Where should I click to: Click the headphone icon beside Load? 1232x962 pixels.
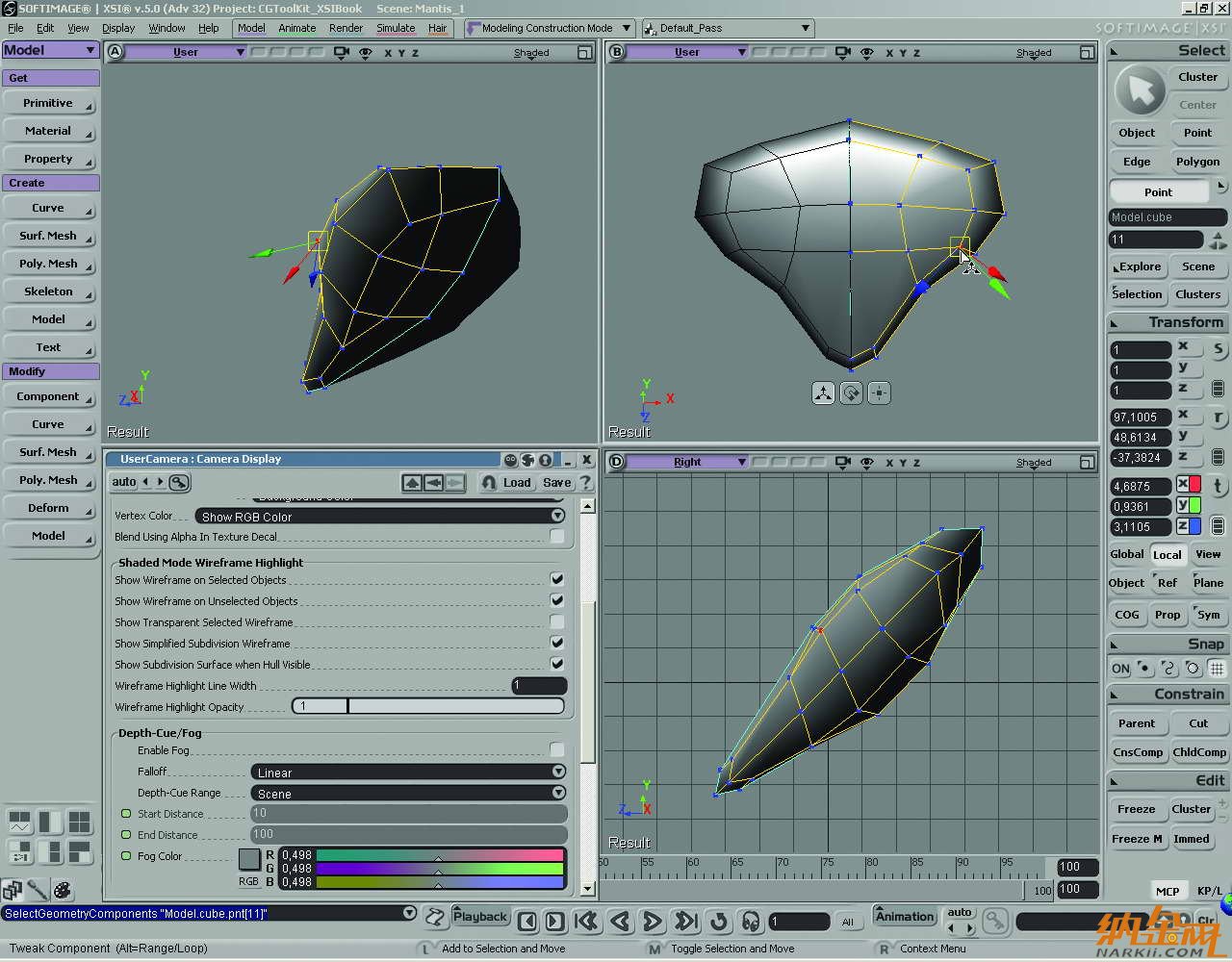tap(488, 482)
